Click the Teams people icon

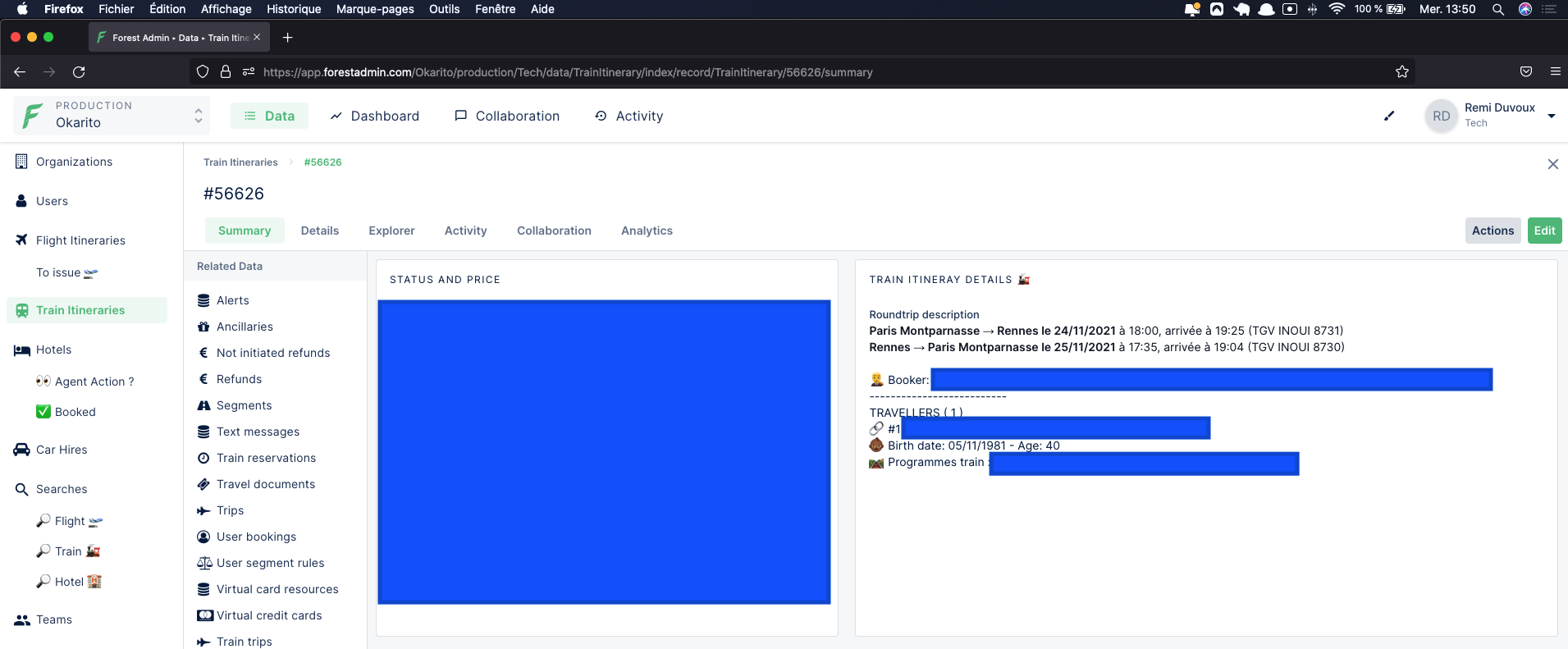click(22, 620)
